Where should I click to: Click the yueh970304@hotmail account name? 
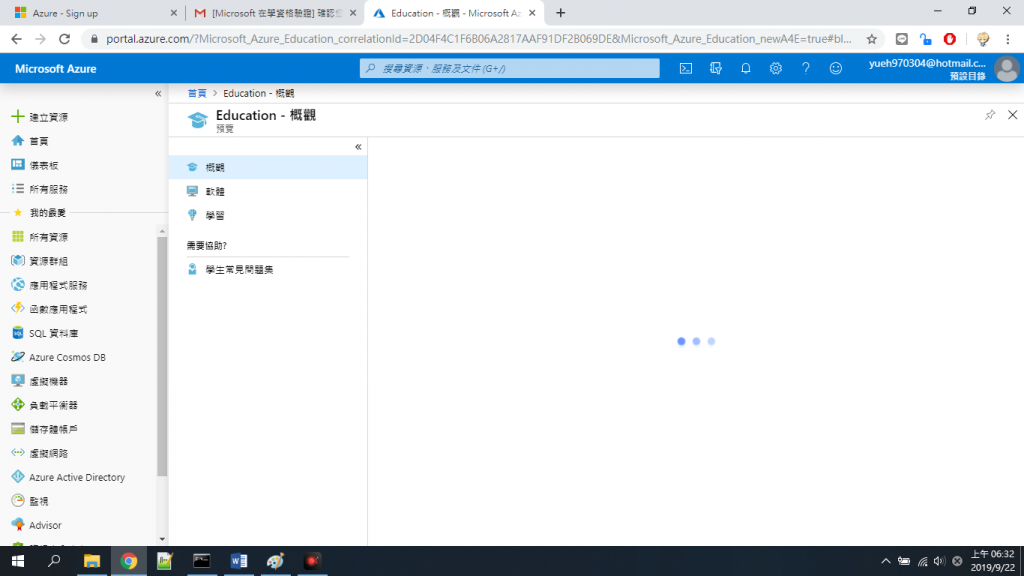click(x=927, y=63)
